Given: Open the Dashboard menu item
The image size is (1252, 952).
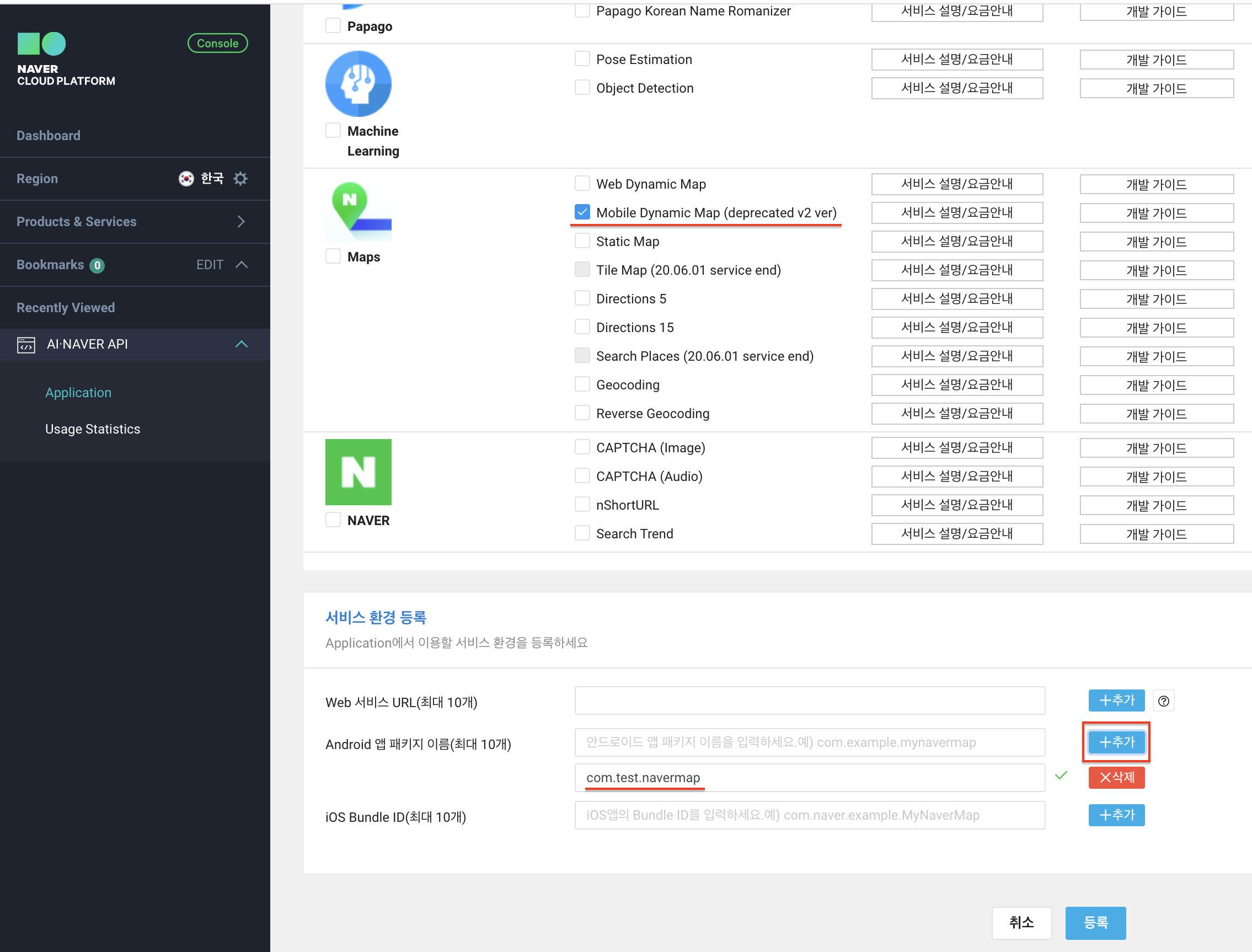Looking at the screenshot, I should 48,136.
